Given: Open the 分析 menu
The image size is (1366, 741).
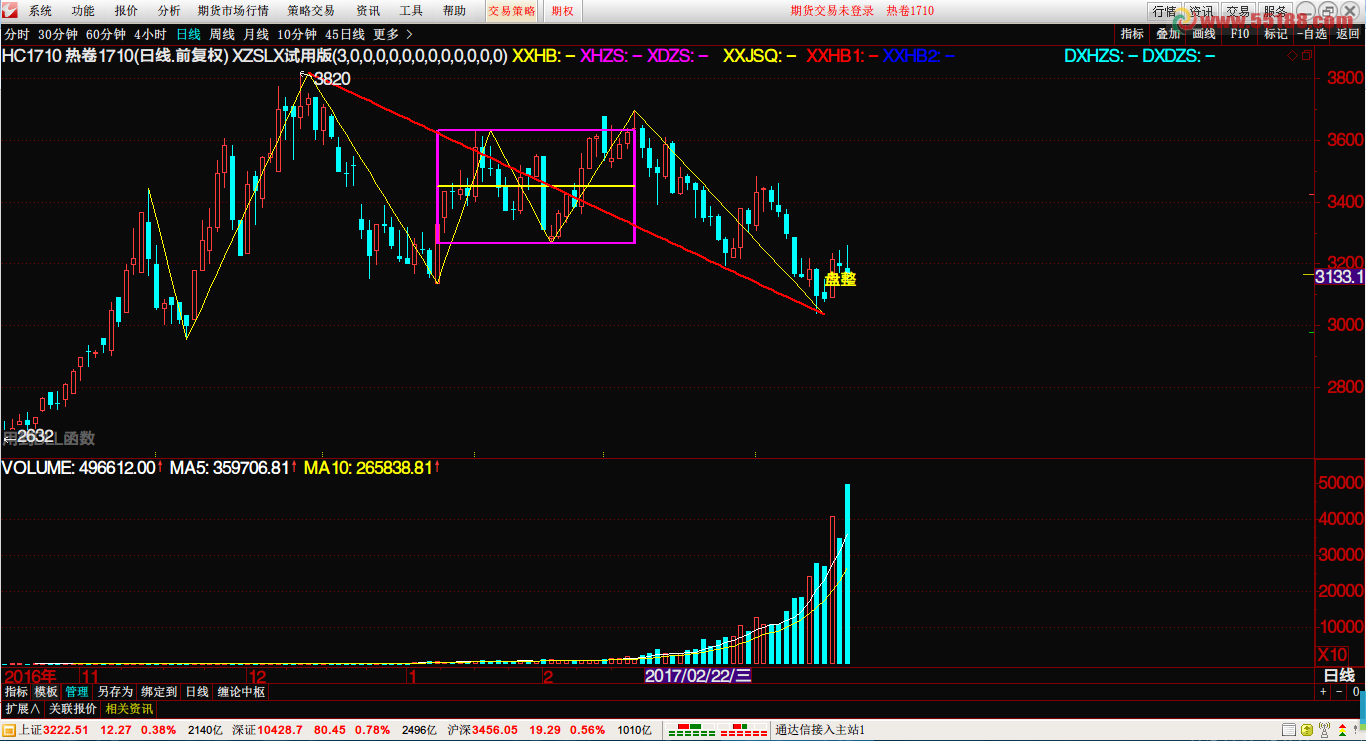Looking at the screenshot, I should click(x=170, y=11).
